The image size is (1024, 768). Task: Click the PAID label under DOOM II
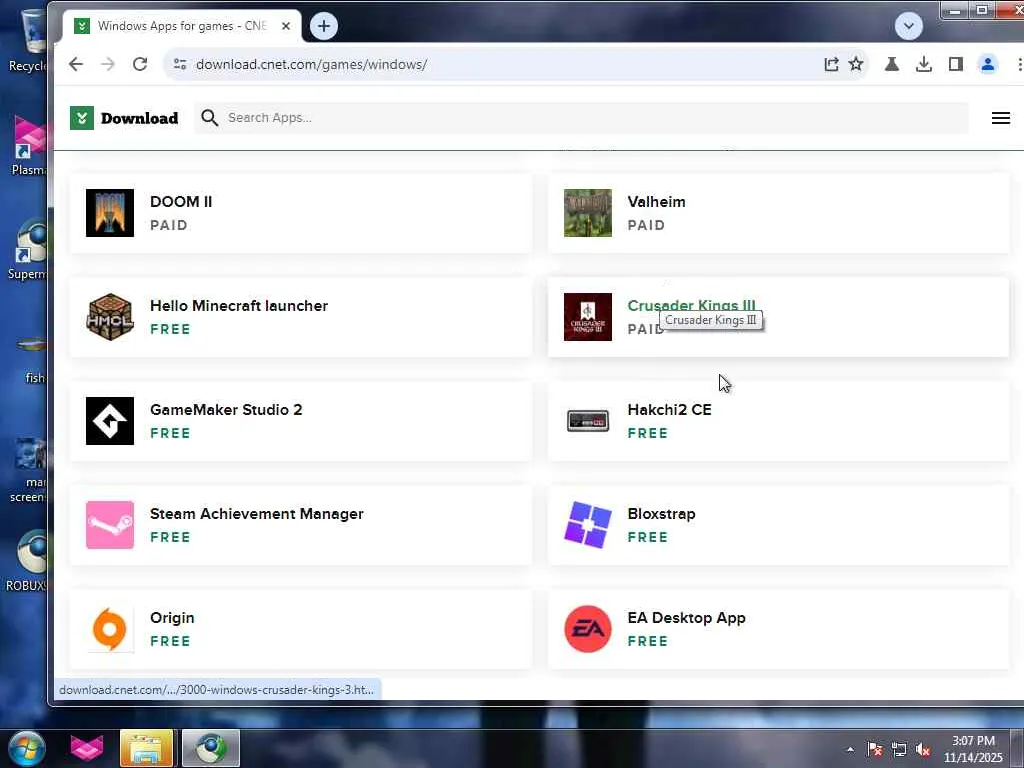(x=168, y=225)
